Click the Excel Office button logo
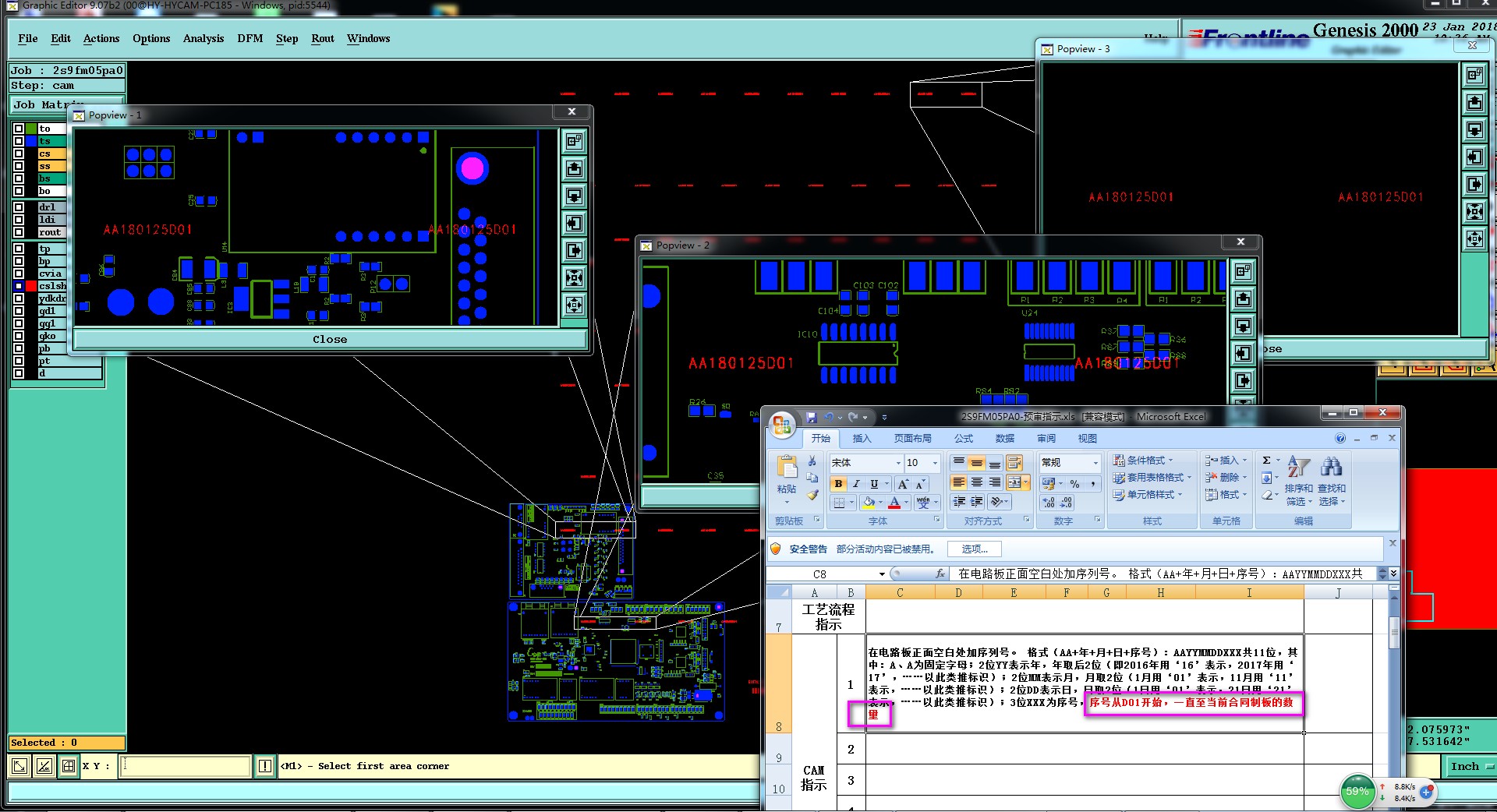 (781, 425)
